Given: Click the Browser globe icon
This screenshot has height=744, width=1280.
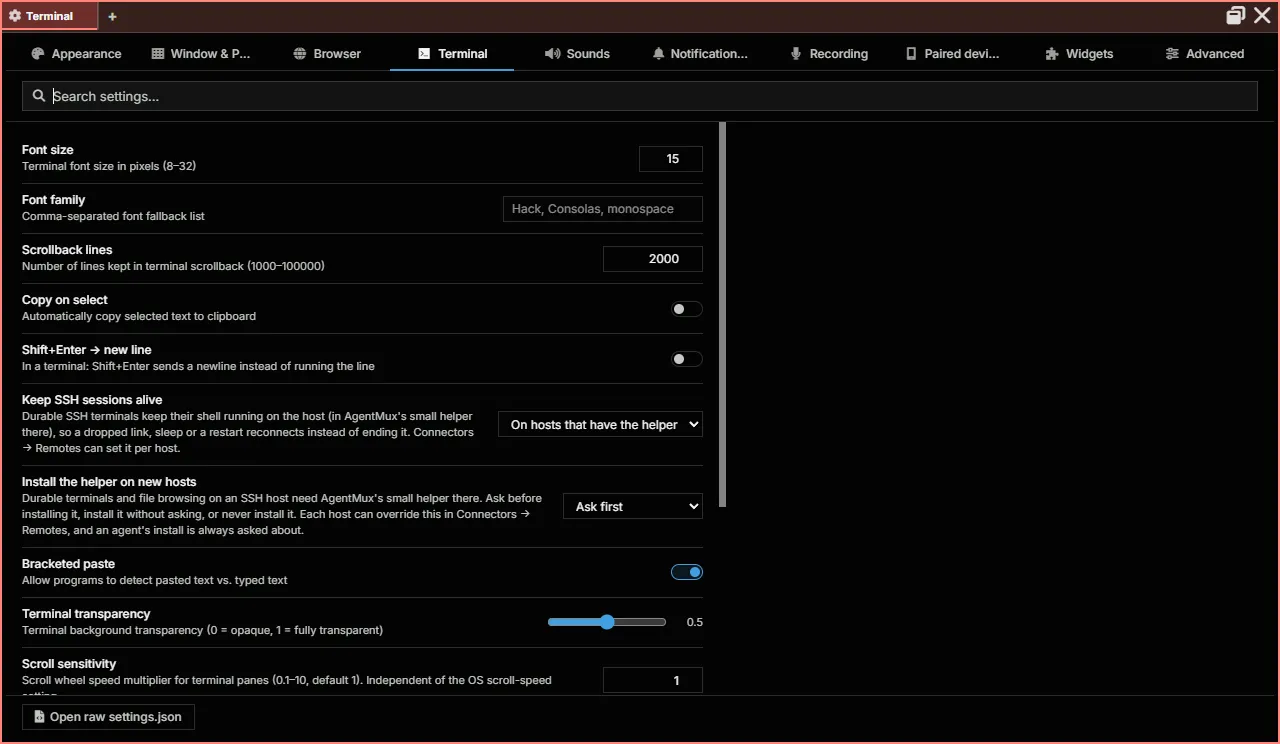Looking at the screenshot, I should tap(300, 54).
